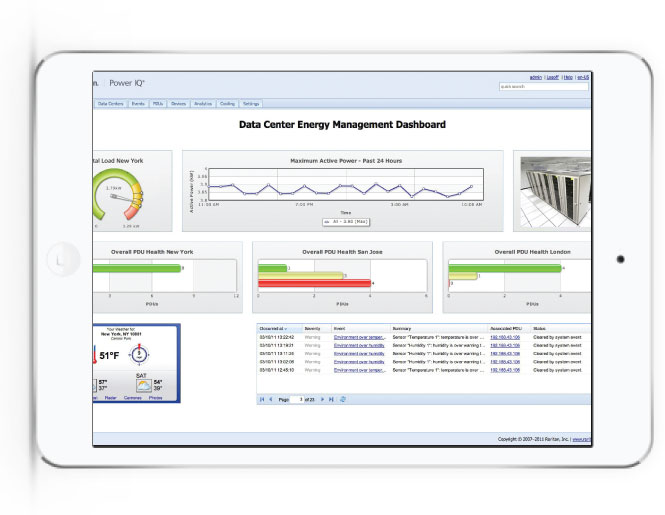This screenshot has width=665, height=515.
Task: Refresh the events table
Action: [x=343, y=399]
